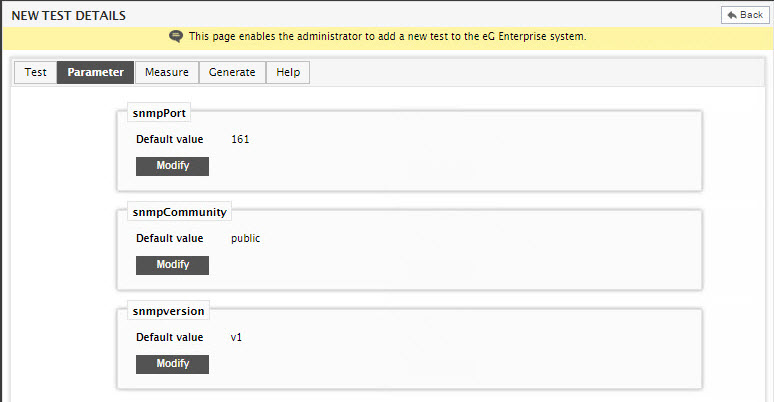This screenshot has height=402, width=774.
Task: Select the snmpCommunity section heading
Action: pos(179,212)
